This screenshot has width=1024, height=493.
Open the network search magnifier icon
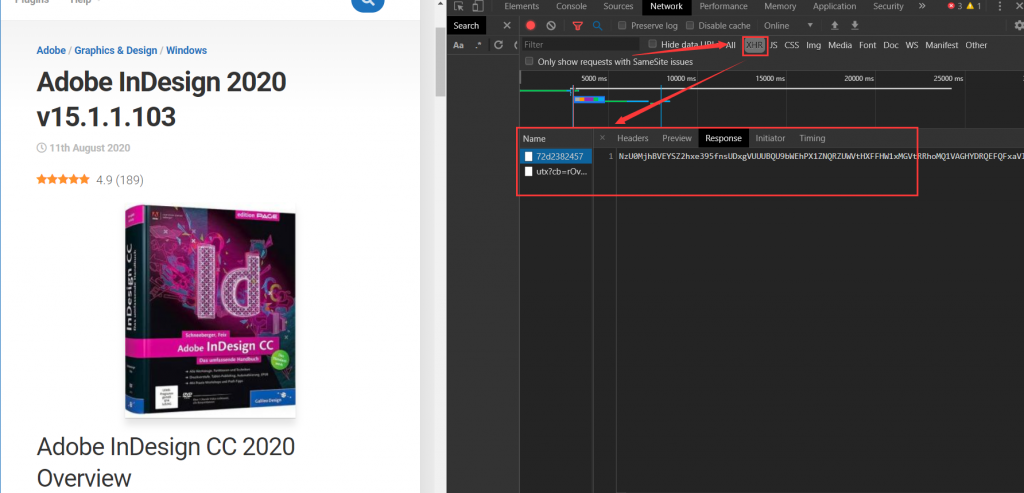pyautogui.click(x=597, y=25)
